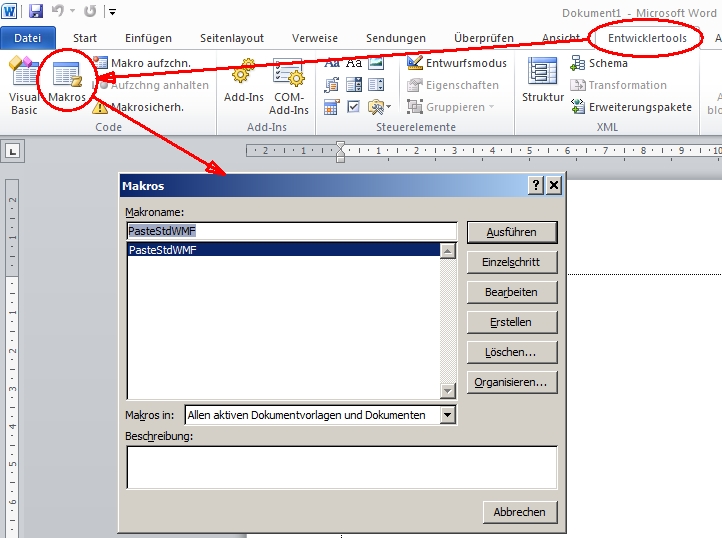Click the Bearbeiten button
Viewport: 722px width, 538px height.
(x=512, y=292)
